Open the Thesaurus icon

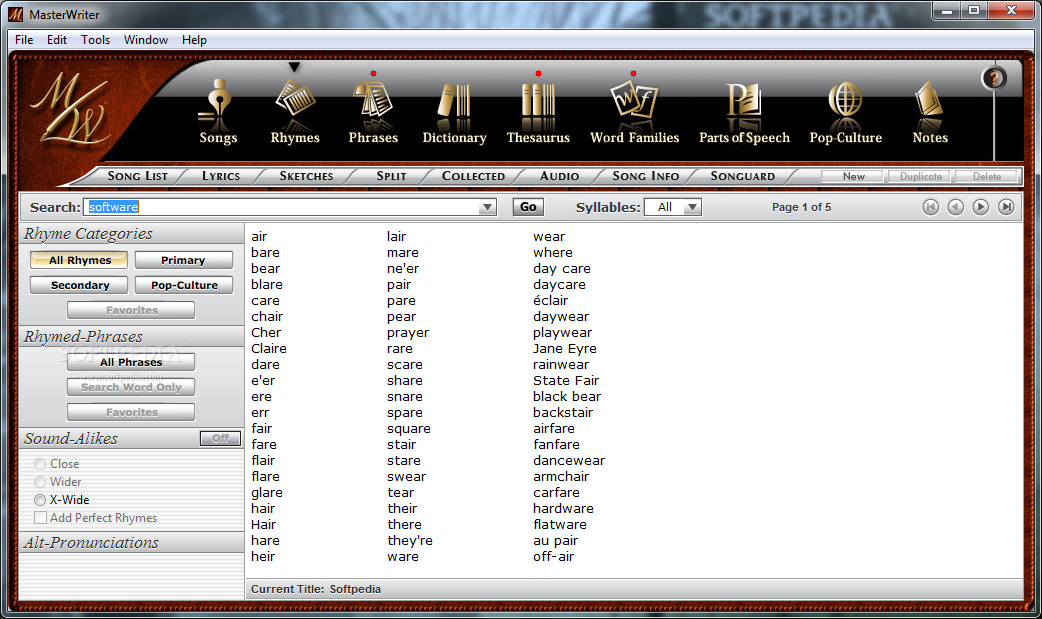point(538,112)
